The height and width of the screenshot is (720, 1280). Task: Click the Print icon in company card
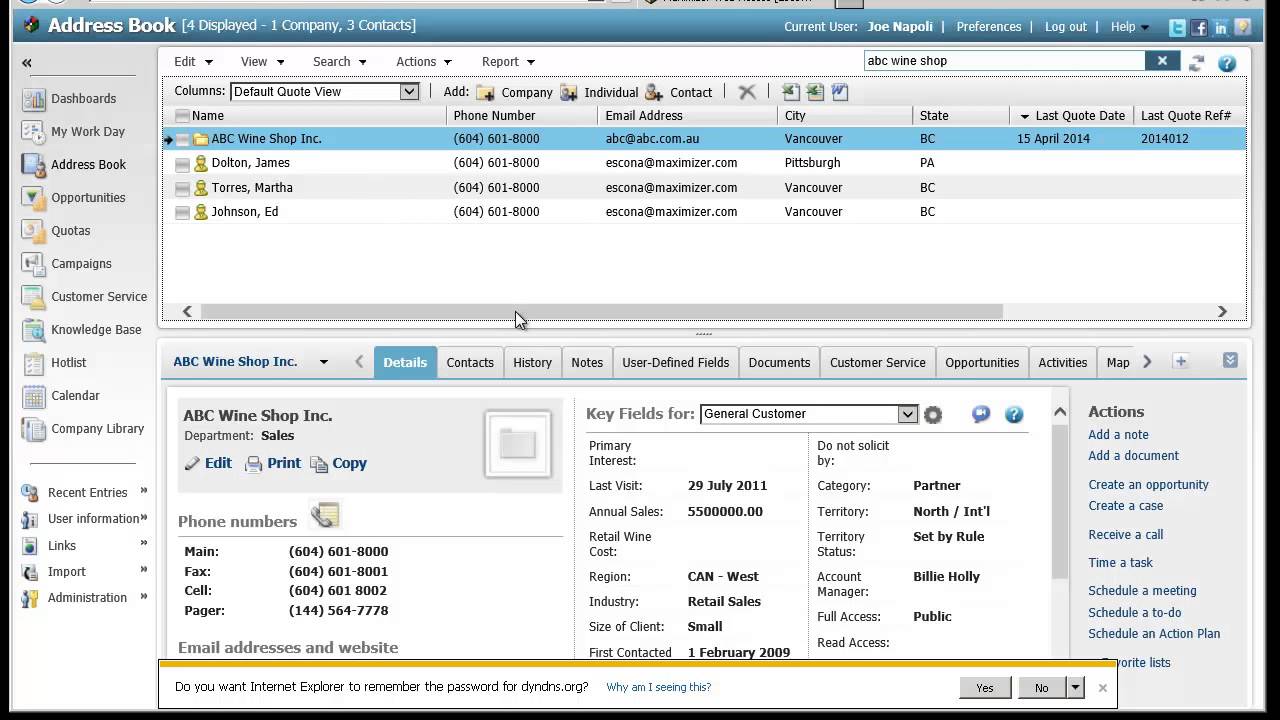tap(254, 464)
